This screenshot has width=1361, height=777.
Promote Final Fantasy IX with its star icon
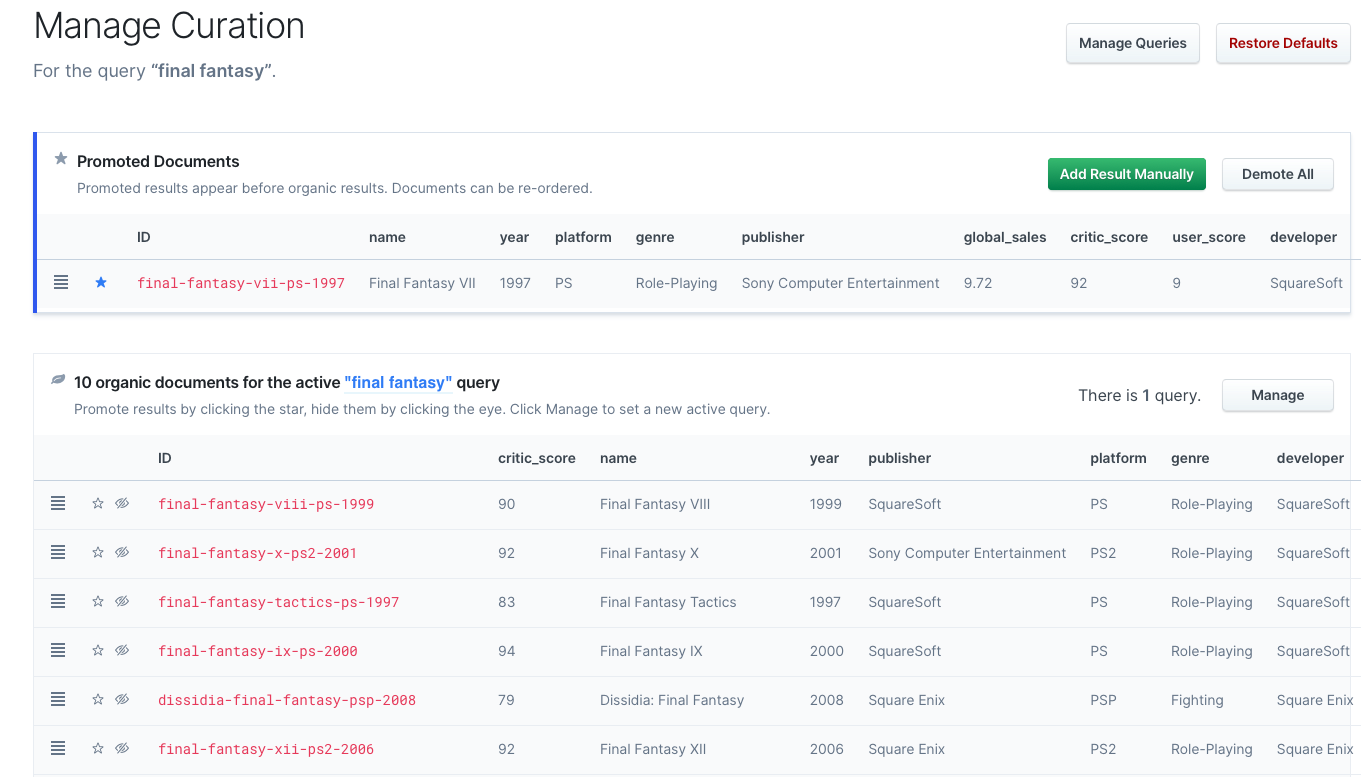pos(97,650)
